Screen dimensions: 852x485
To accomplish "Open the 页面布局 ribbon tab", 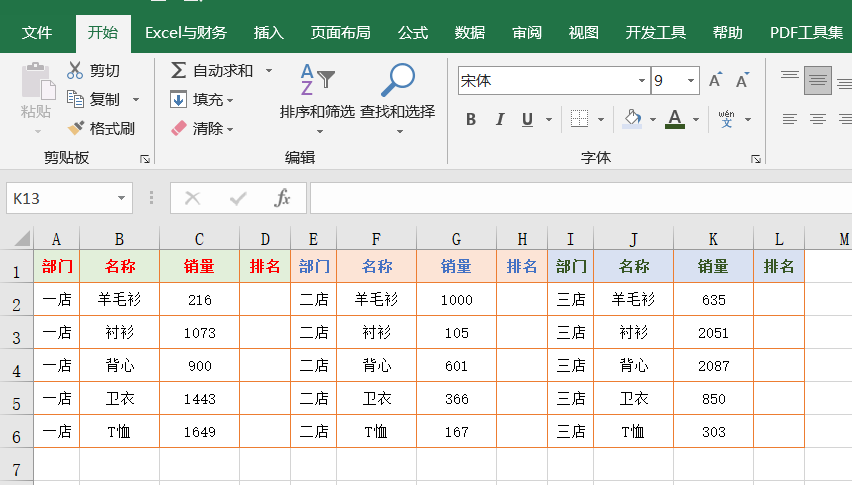I will 341,32.
